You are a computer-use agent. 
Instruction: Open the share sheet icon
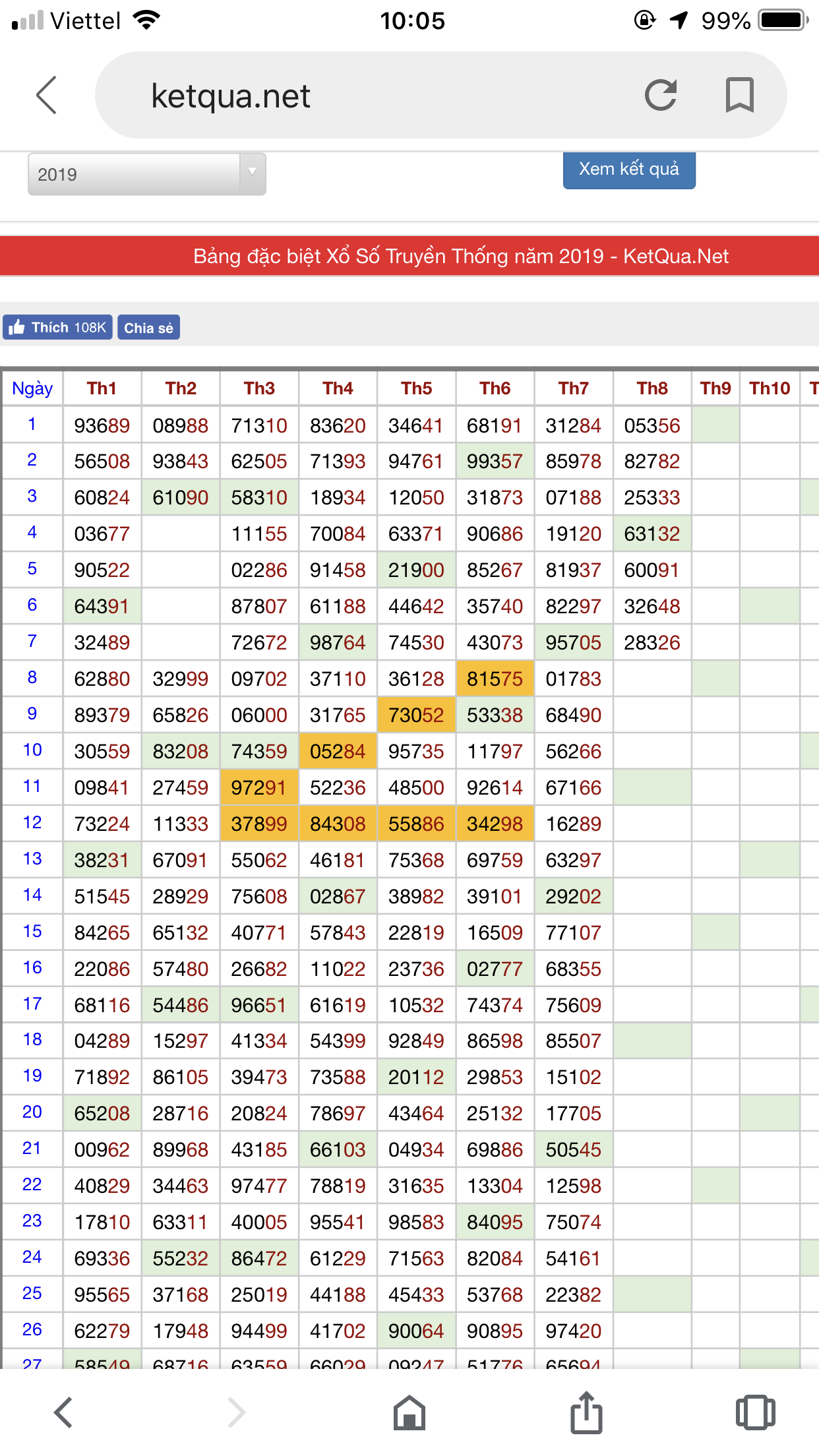[x=586, y=1412]
